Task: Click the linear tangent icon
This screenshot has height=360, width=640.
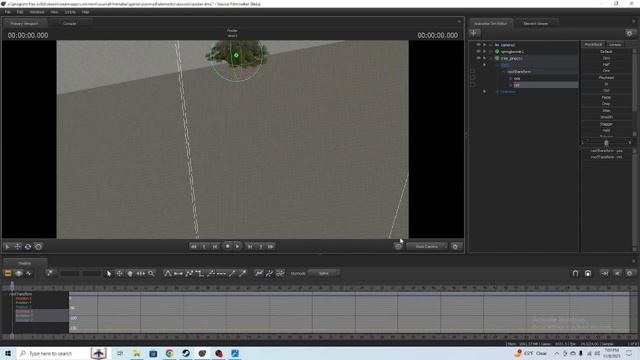Action: point(189,273)
